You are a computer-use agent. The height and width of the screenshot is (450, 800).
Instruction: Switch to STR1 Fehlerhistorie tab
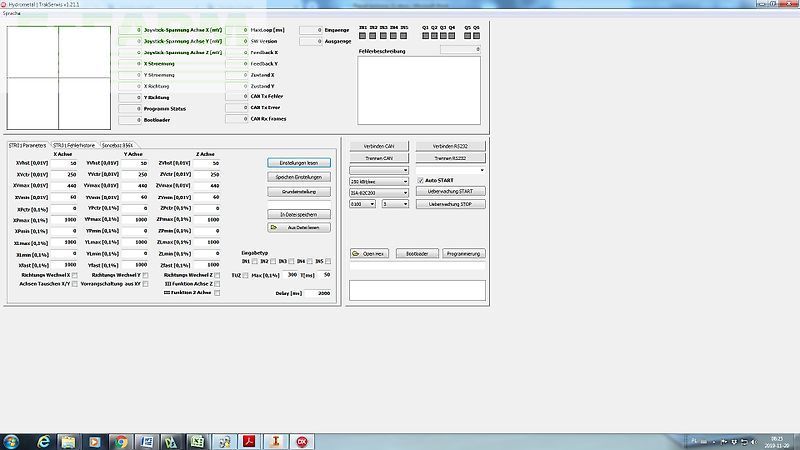[74, 145]
